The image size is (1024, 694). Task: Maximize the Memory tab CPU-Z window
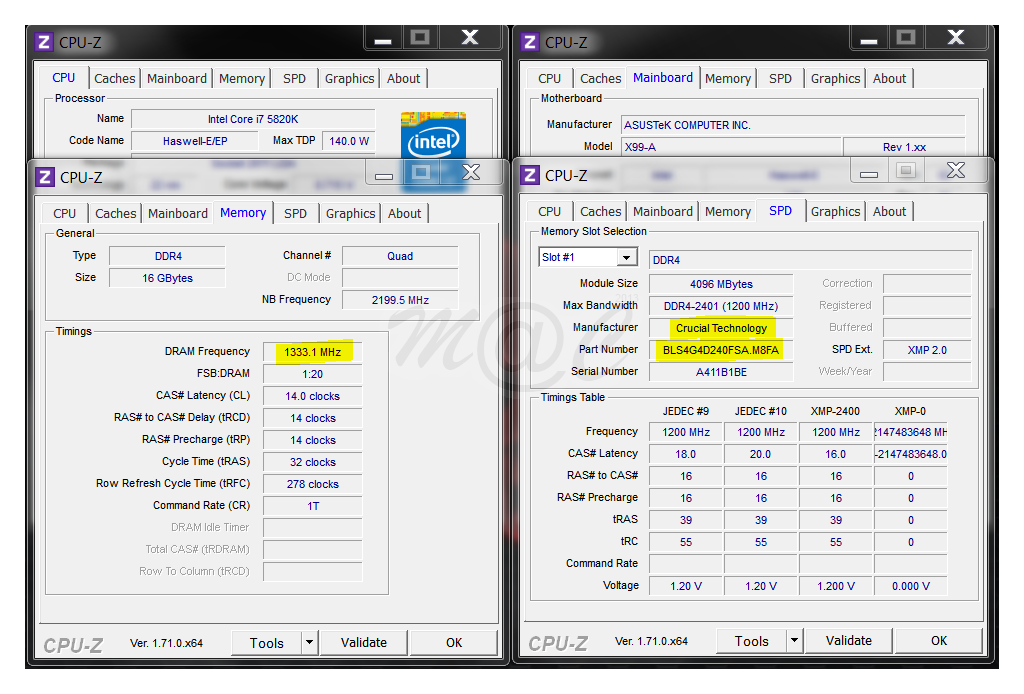[x=421, y=173]
